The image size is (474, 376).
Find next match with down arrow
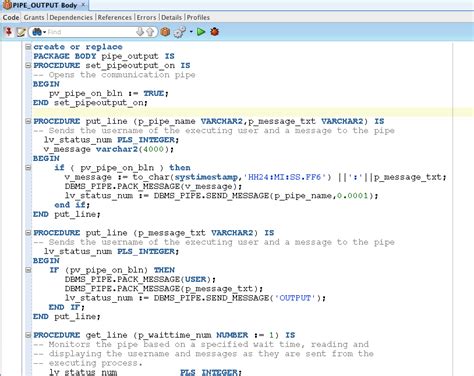140,32
